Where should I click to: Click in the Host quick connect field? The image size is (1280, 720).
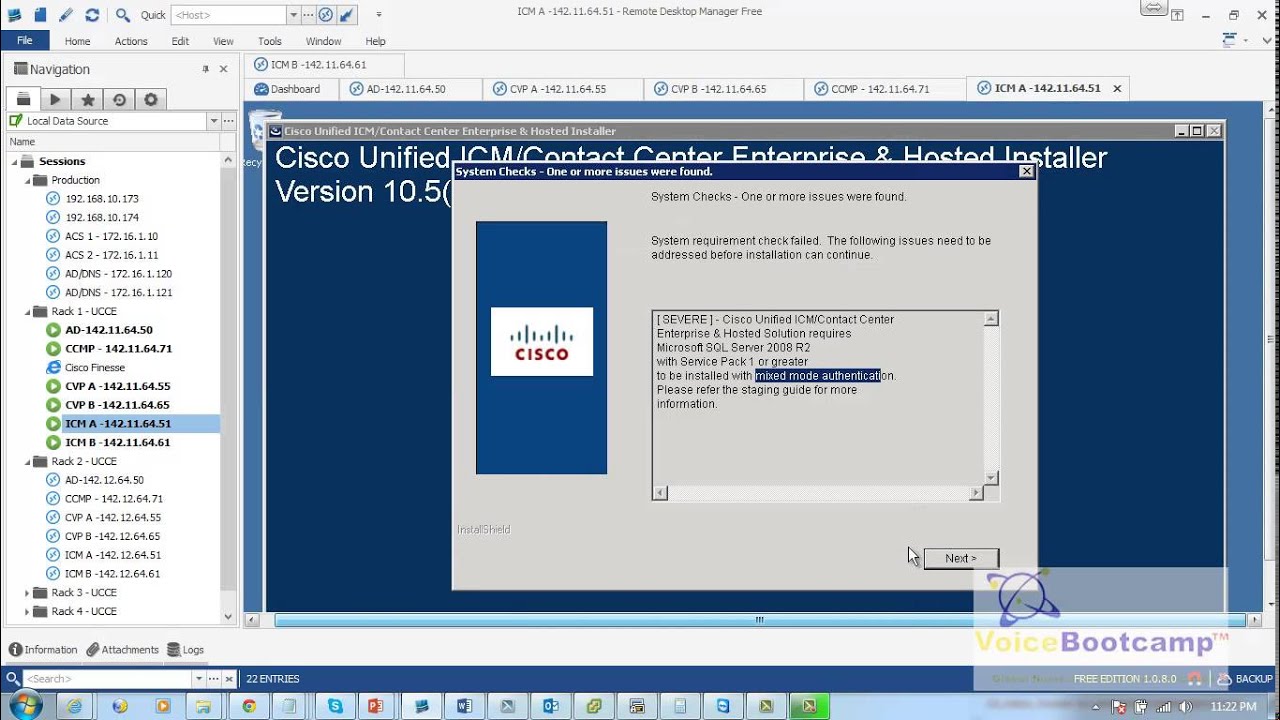tap(229, 15)
